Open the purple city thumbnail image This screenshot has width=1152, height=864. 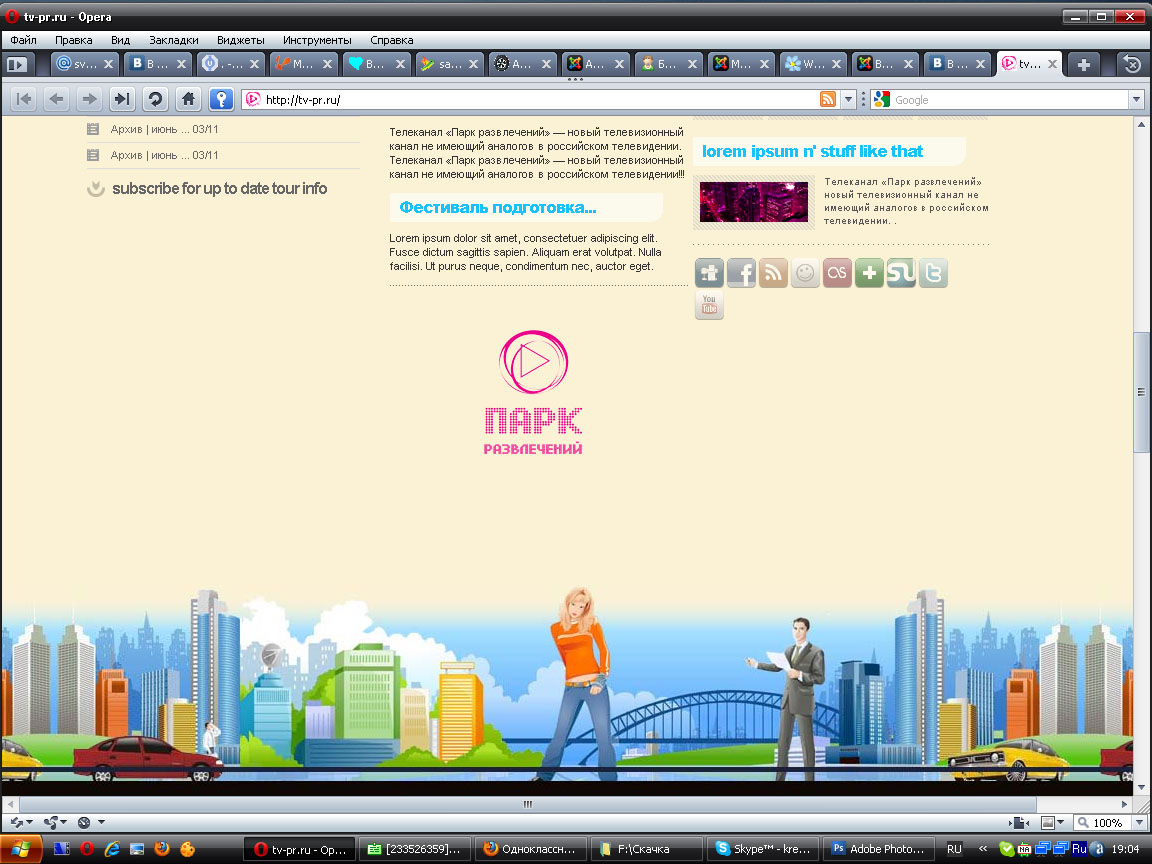(753, 202)
